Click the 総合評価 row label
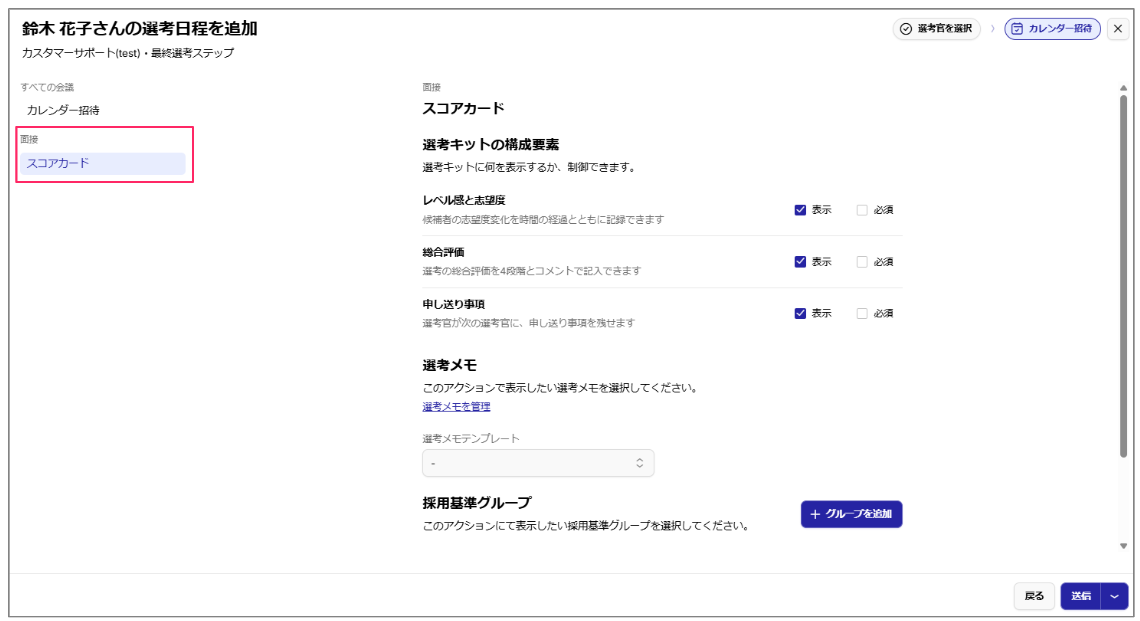The width and height of the screenshot is (1140, 621). (x=443, y=252)
